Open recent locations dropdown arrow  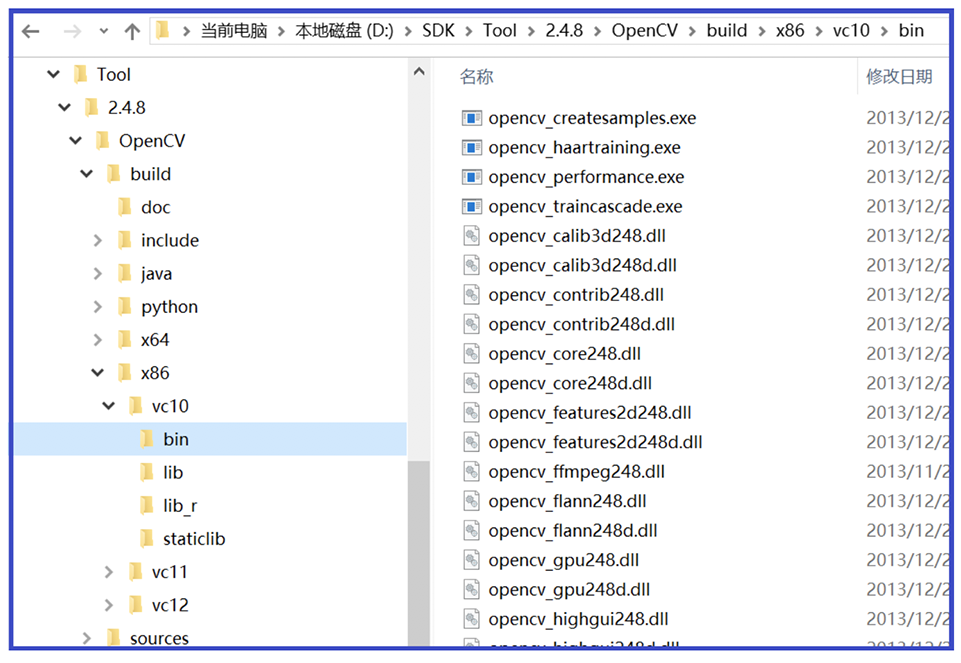104,31
